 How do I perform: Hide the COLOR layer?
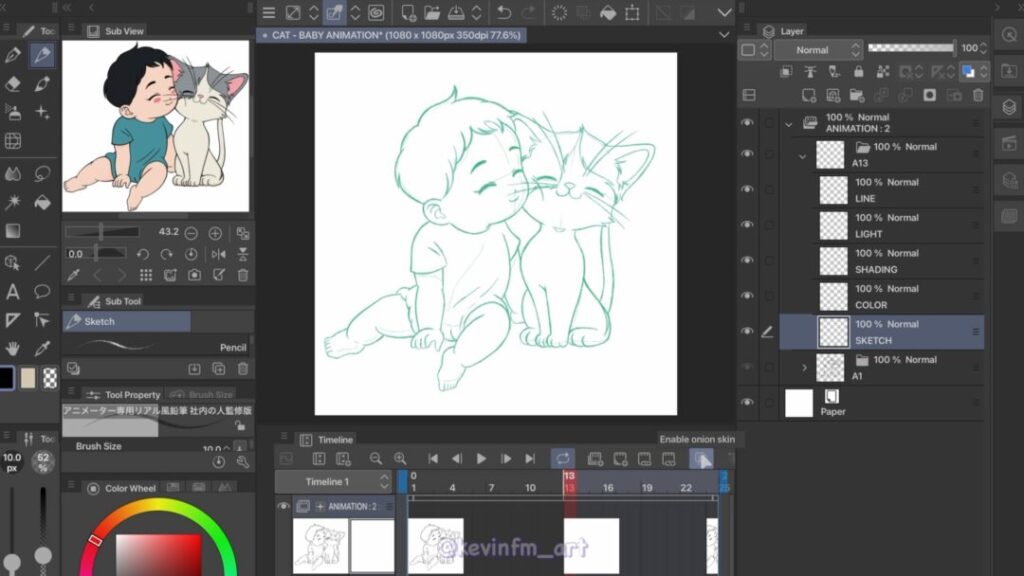(747, 296)
